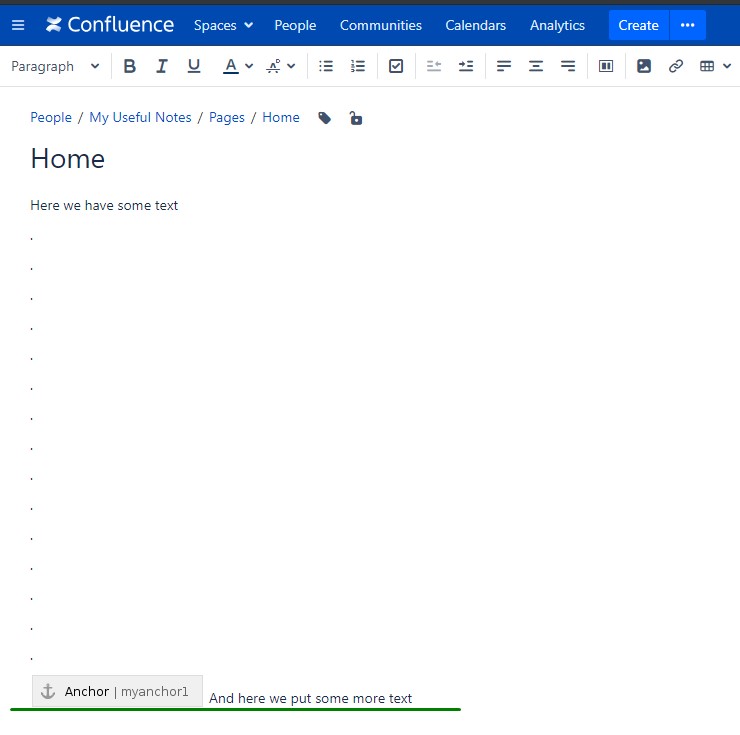
Task: Insert link using chain icon
Action: [x=676, y=66]
